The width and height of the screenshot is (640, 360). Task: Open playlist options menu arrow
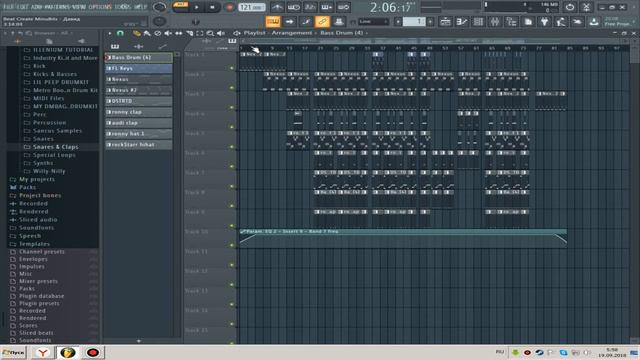pos(109,33)
